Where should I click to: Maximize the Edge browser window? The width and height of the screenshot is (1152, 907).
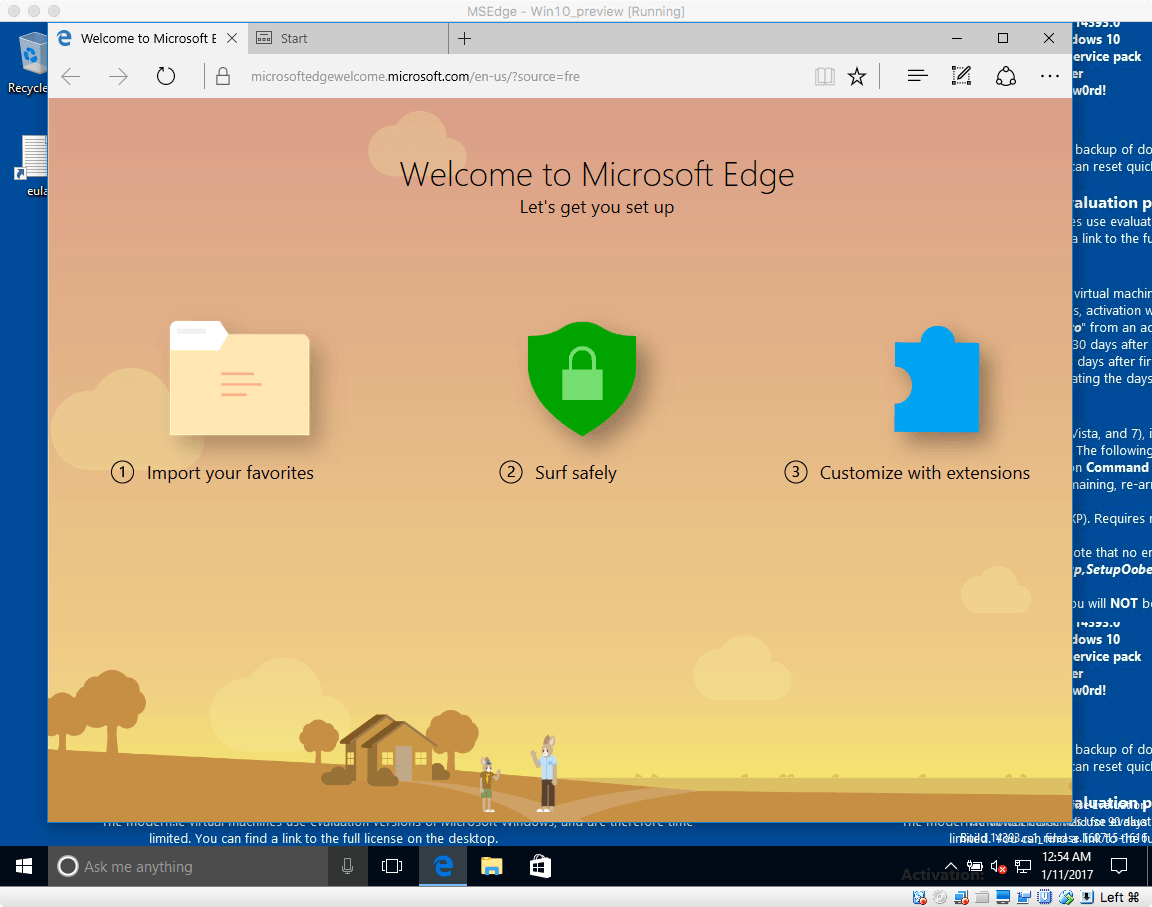click(x=1003, y=38)
